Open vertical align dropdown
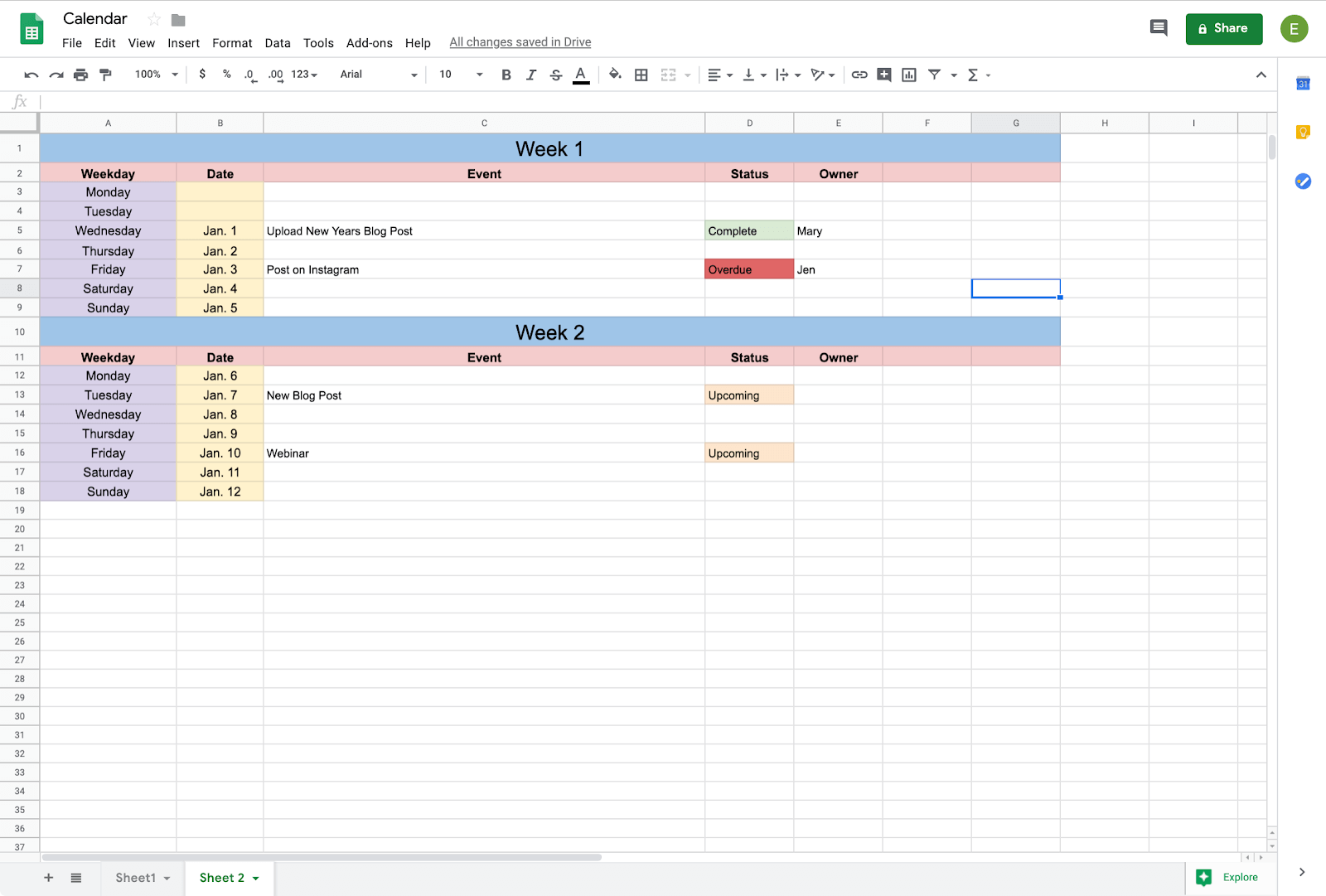The height and width of the screenshot is (896, 1326). (x=754, y=75)
